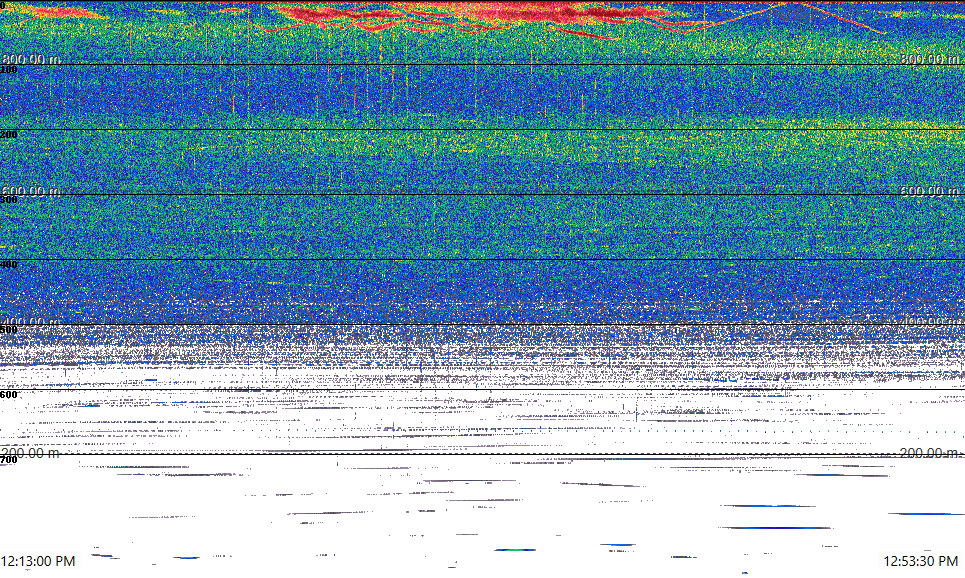Click the left 800.00 m range label
Screen dimensions: 965x578
31,60
